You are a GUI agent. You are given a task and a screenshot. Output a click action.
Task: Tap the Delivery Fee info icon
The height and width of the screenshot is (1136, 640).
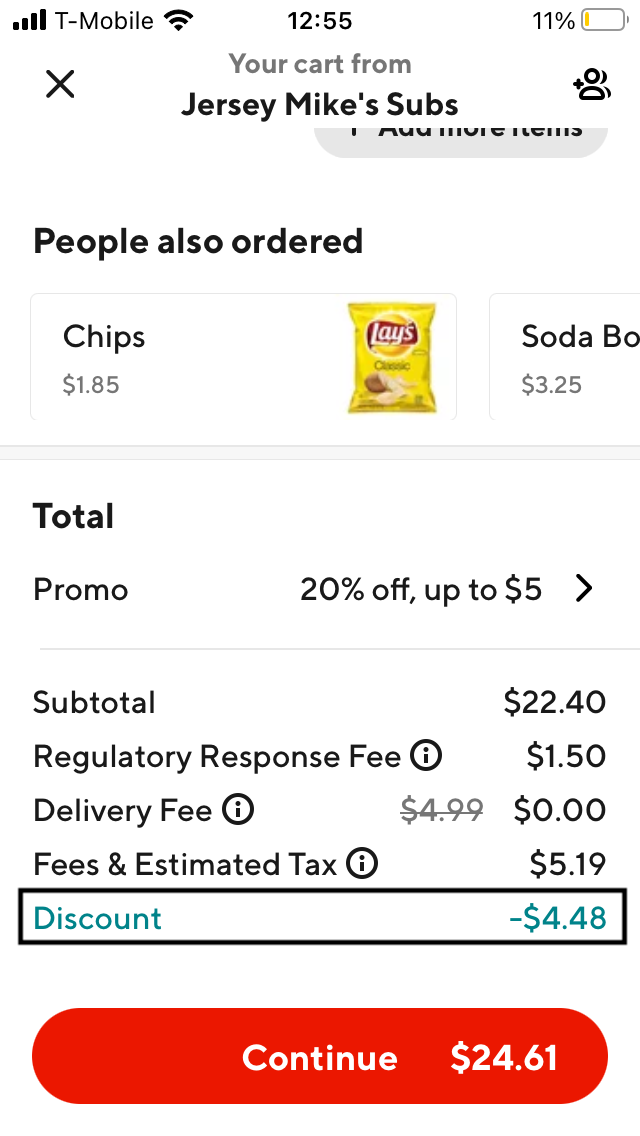click(237, 810)
